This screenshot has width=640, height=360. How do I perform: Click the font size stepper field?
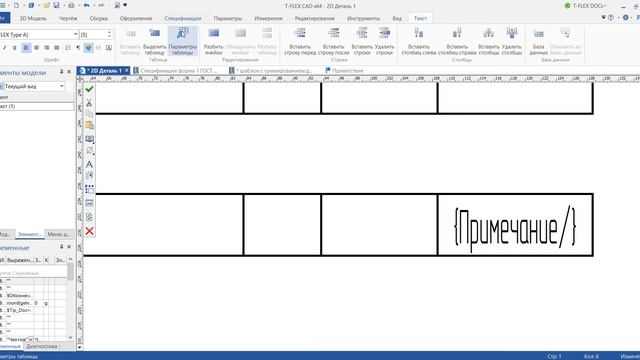click(96, 35)
